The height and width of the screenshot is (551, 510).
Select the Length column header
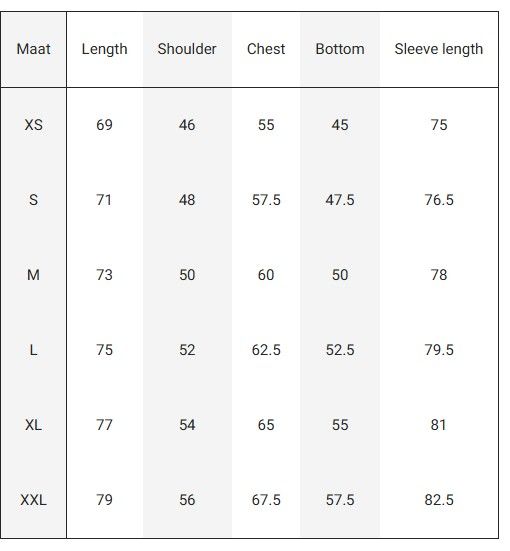pyautogui.click(x=104, y=49)
